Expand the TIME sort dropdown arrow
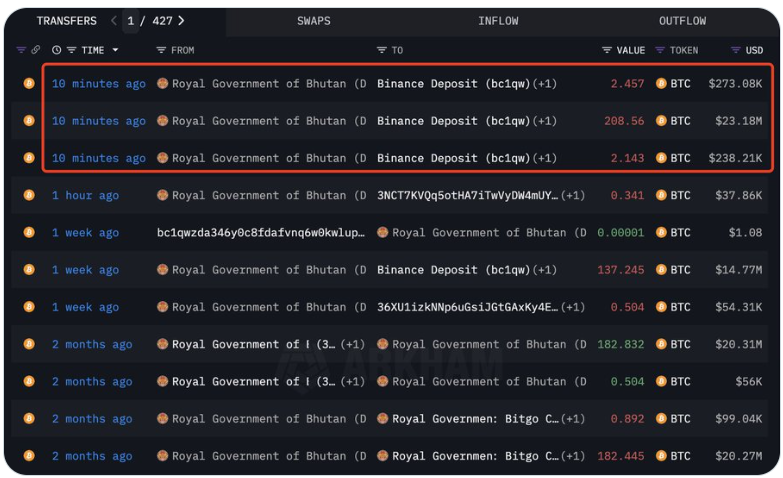 pyautogui.click(x=115, y=50)
